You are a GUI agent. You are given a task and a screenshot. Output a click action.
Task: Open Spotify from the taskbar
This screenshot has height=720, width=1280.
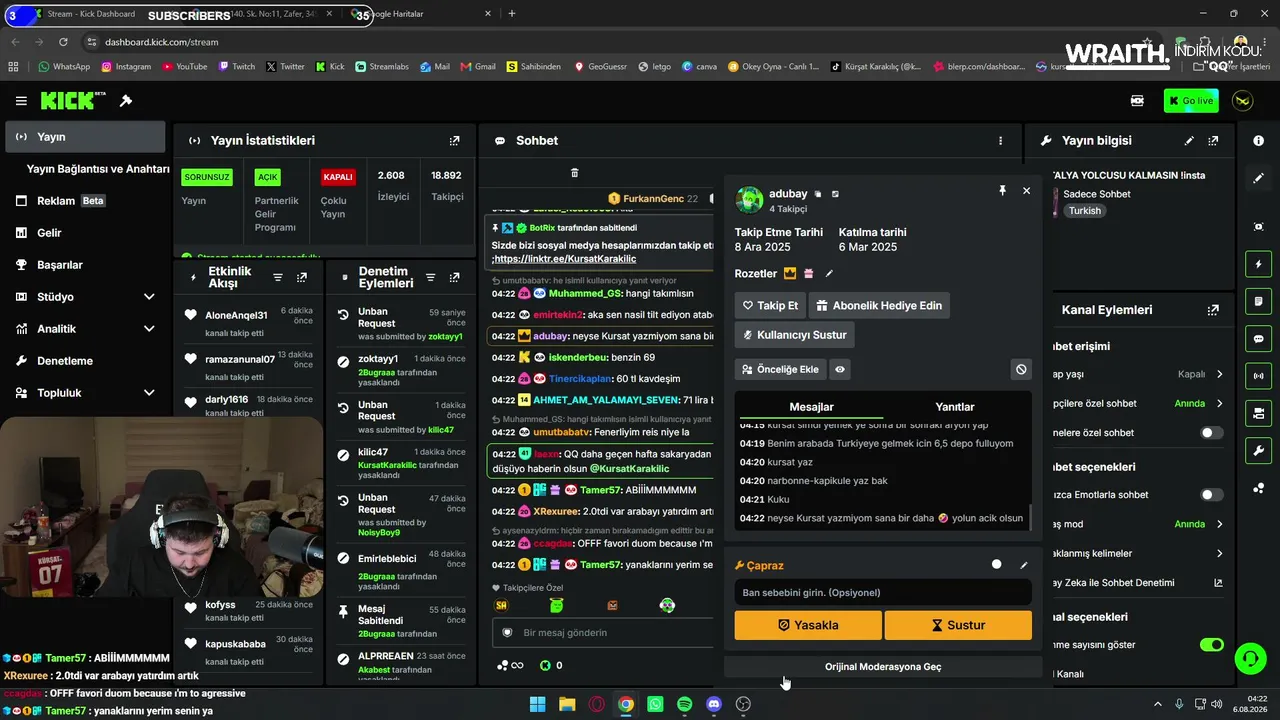click(684, 704)
